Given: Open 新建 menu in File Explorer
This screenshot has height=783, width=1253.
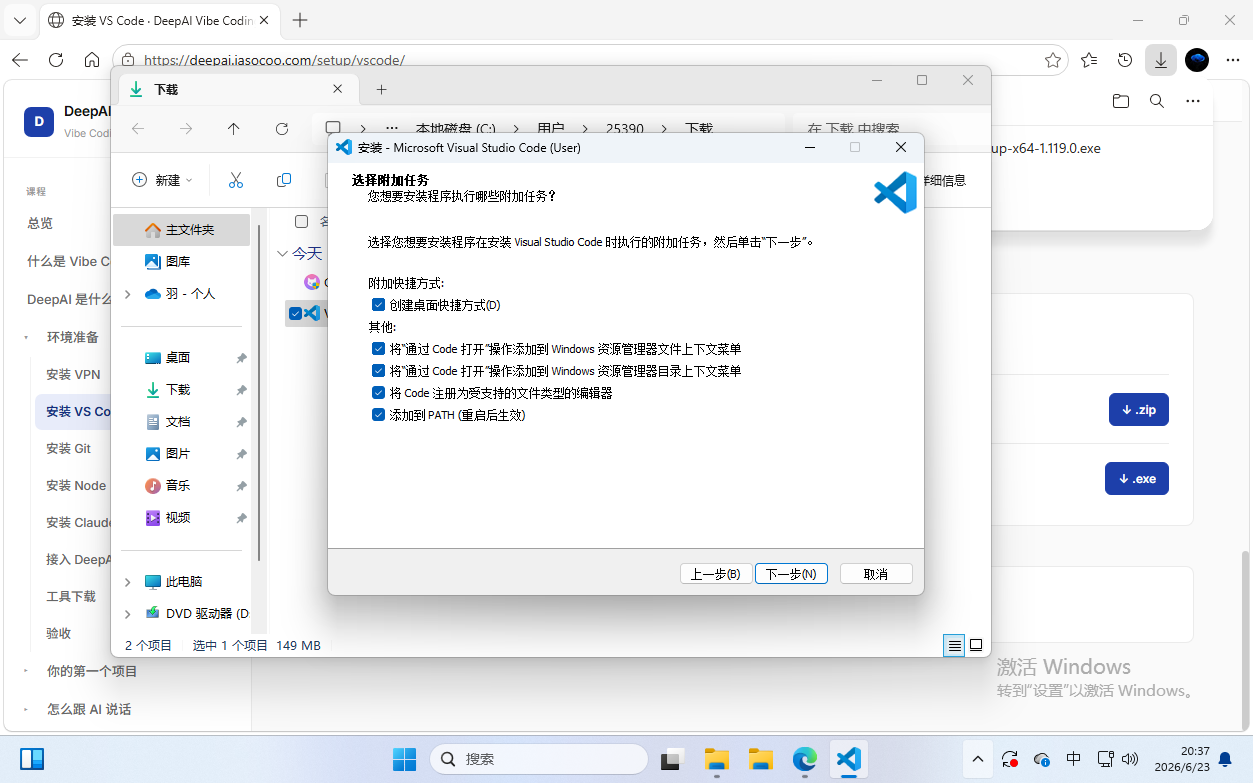Looking at the screenshot, I should pyautogui.click(x=162, y=180).
